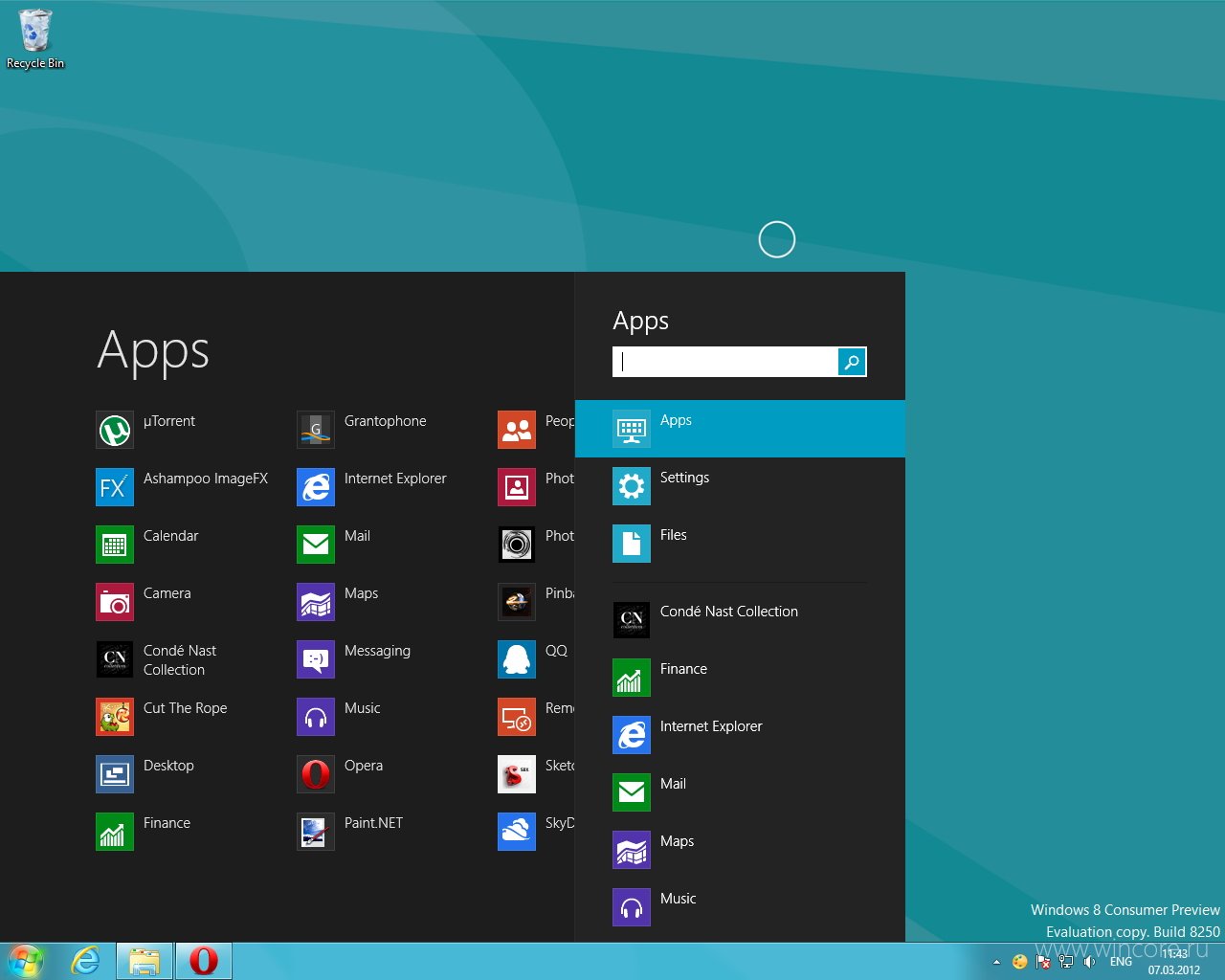The width and height of the screenshot is (1225, 980).
Task: Open the SkyDrive app tile
Action: click(517, 832)
